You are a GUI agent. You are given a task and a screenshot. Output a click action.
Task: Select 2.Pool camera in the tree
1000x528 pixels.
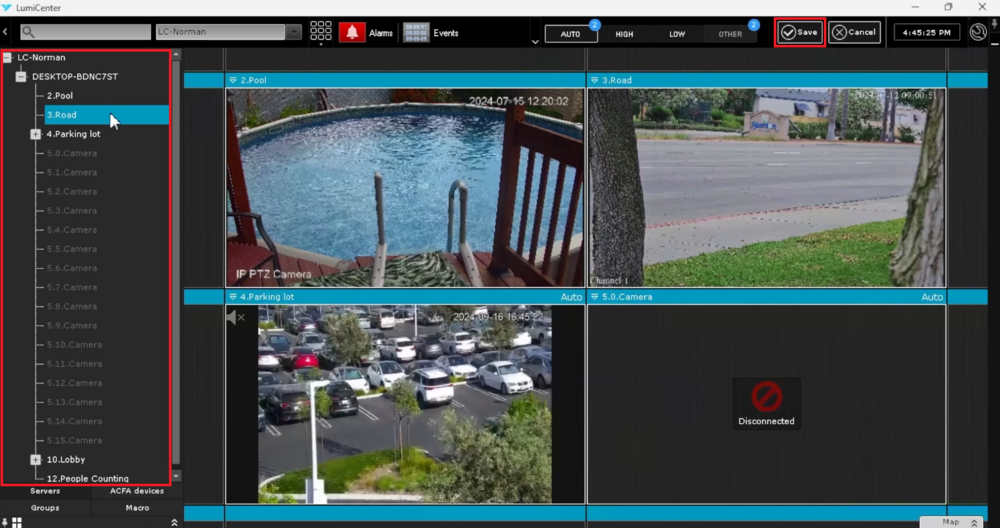(60, 96)
